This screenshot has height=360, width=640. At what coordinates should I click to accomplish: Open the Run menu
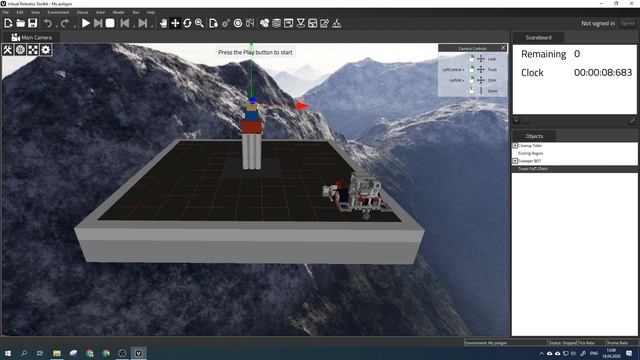pyautogui.click(x=136, y=12)
